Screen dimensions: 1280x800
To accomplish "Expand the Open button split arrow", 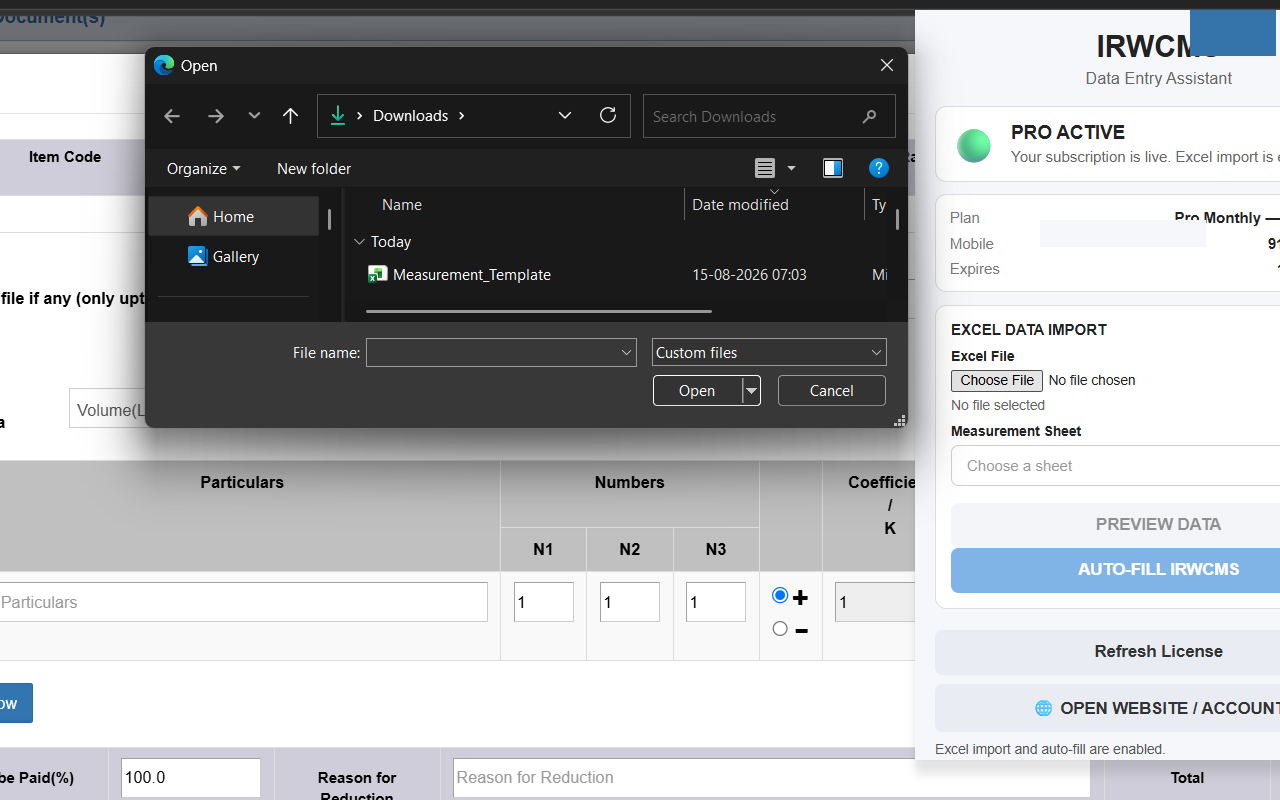I will pyautogui.click(x=751, y=391).
